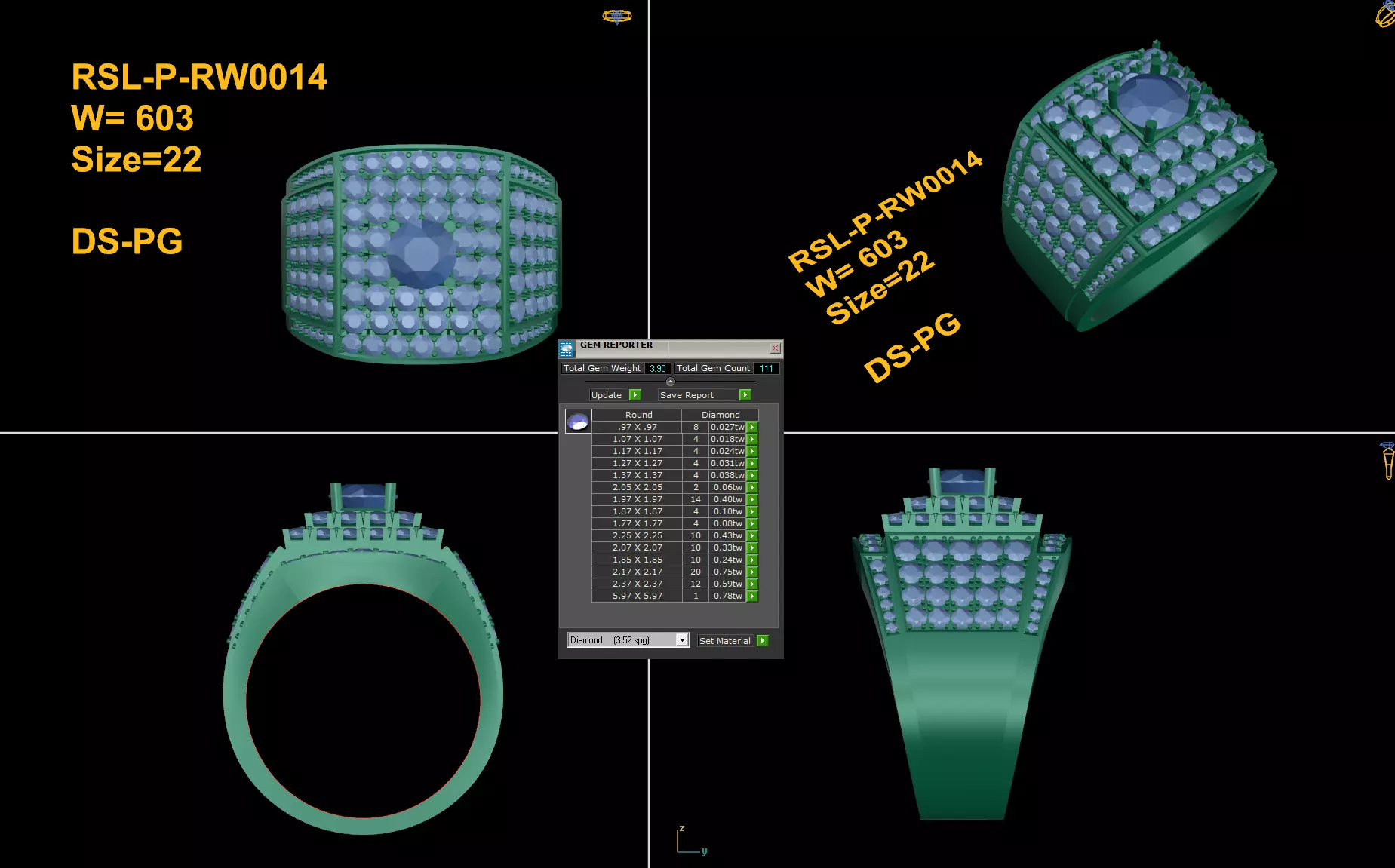Click the green arrow for 2.07 X 2.07 row
The width and height of the screenshot is (1395, 868).
pyautogui.click(x=752, y=547)
